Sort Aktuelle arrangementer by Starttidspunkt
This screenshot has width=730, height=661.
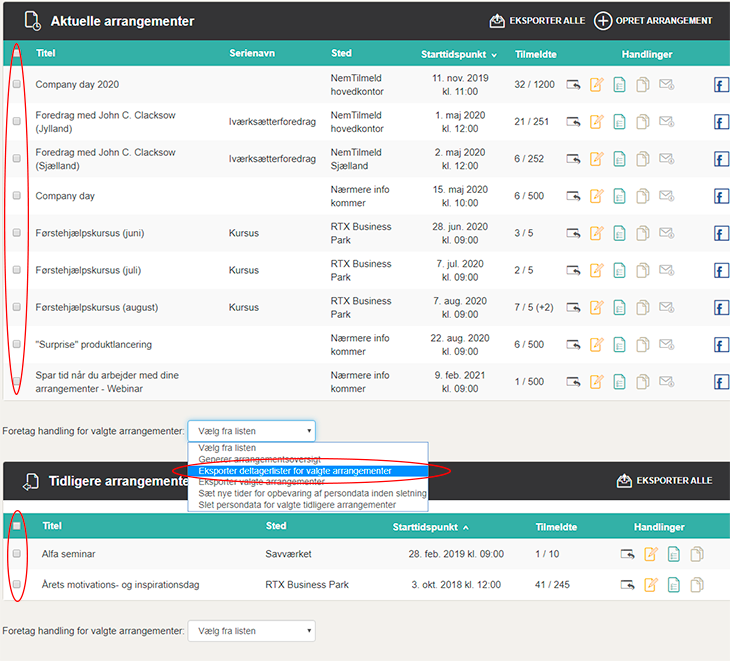[x=459, y=54]
